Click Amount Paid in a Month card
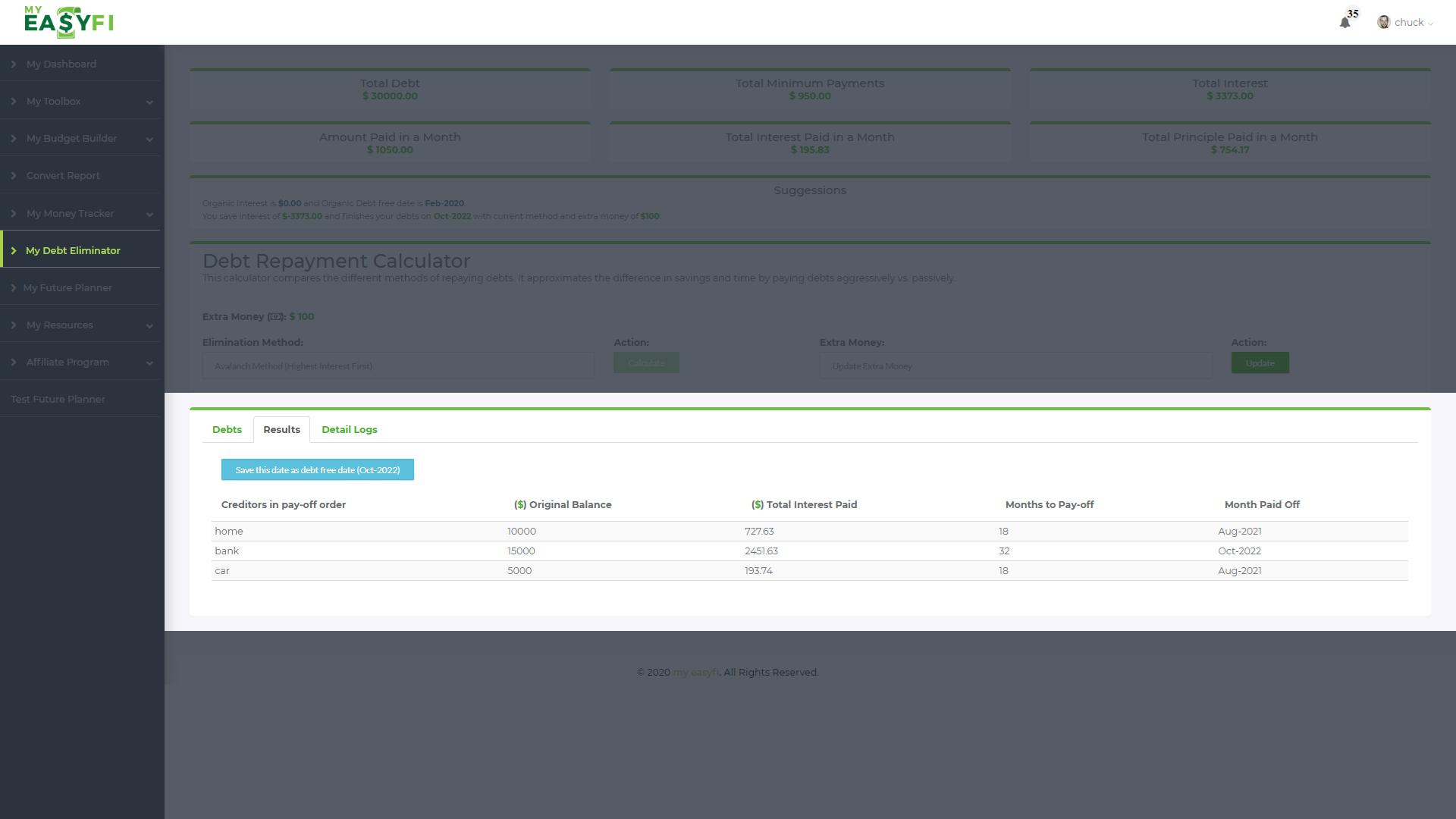The image size is (1456, 819). tap(390, 143)
